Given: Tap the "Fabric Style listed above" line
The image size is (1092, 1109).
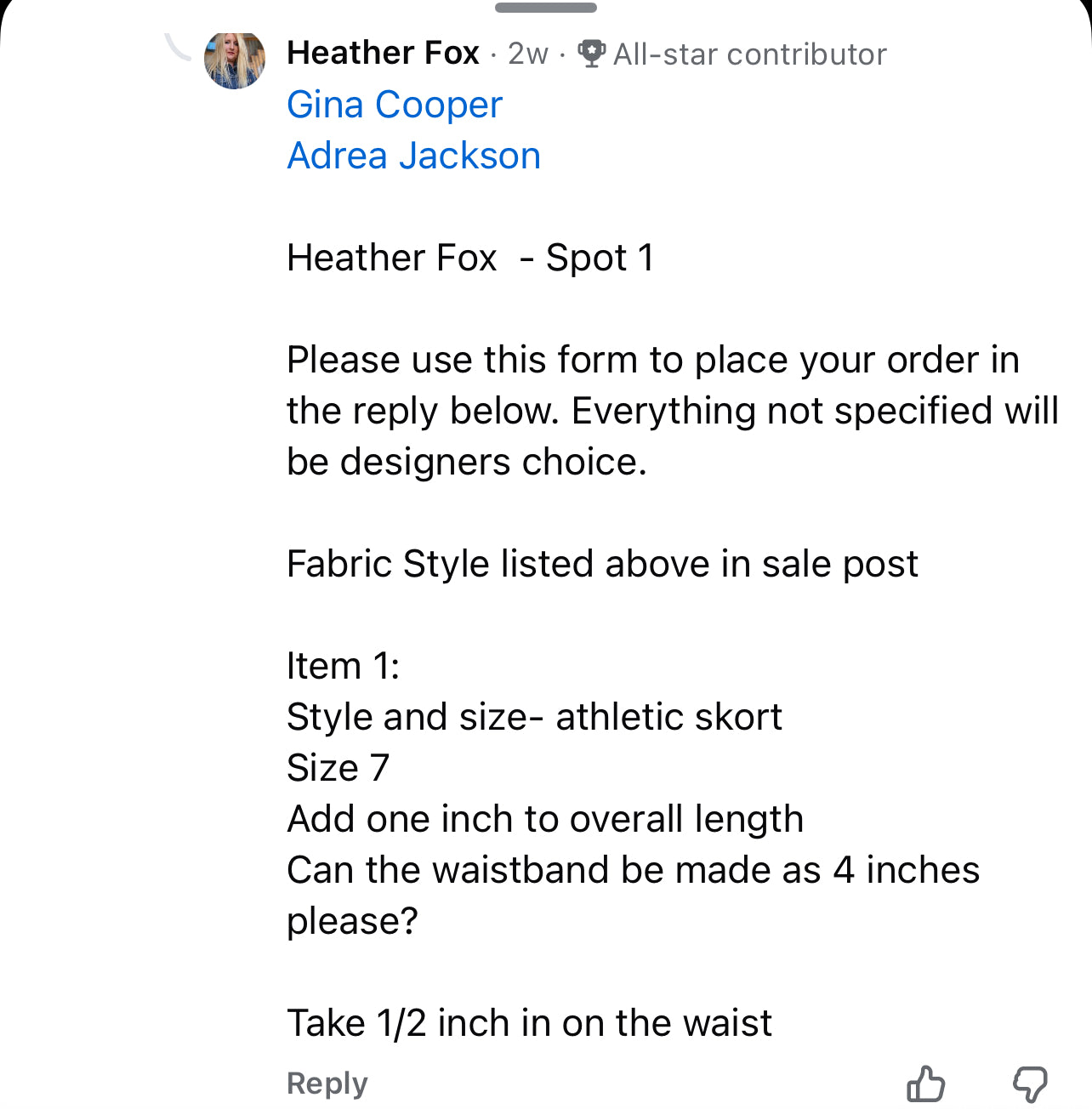Looking at the screenshot, I should coord(602,564).
